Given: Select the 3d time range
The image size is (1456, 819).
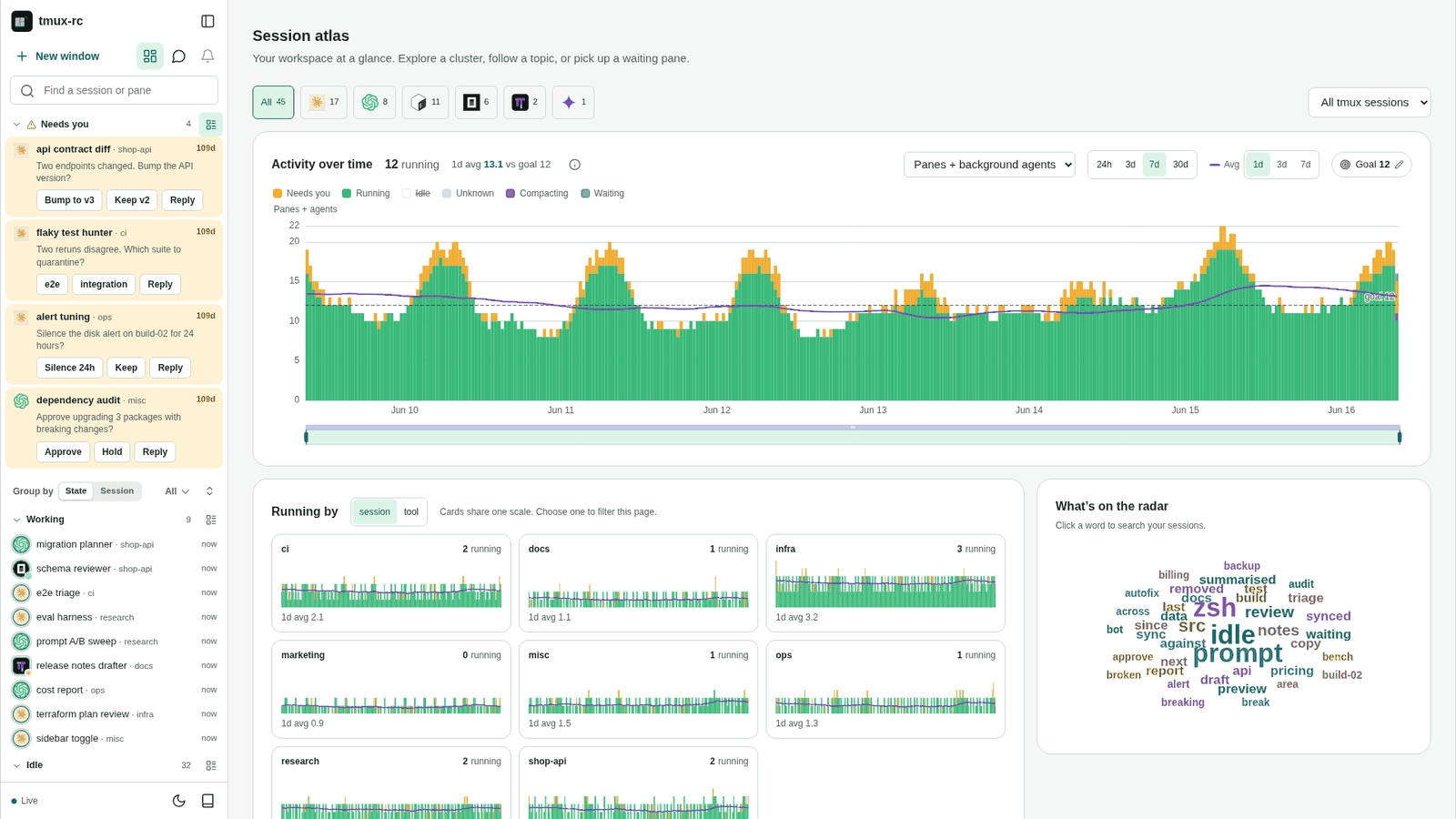Looking at the screenshot, I should [1130, 165].
